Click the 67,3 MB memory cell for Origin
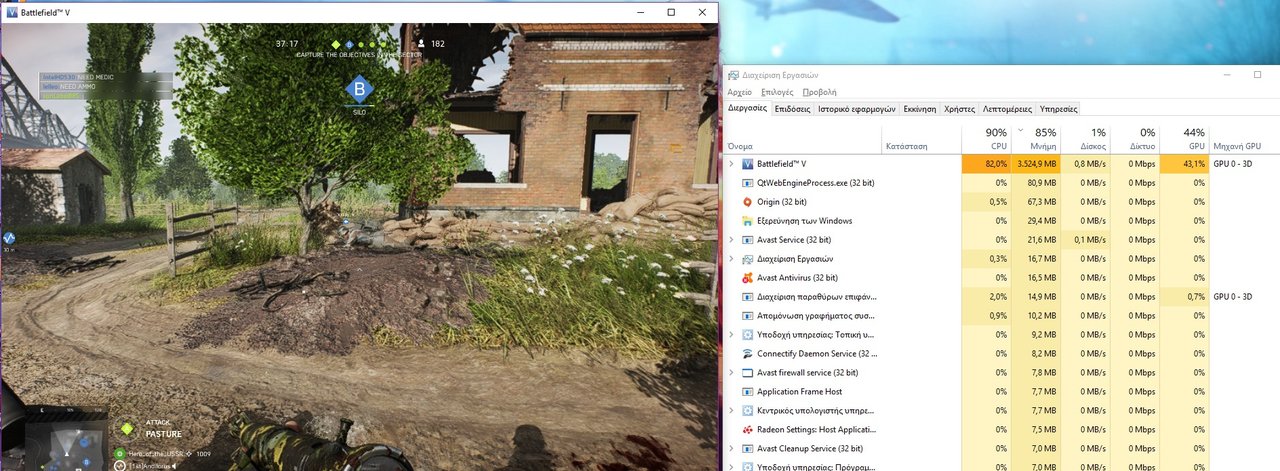The image size is (1280, 471). pyautogui.click(x=1035, y=202)
